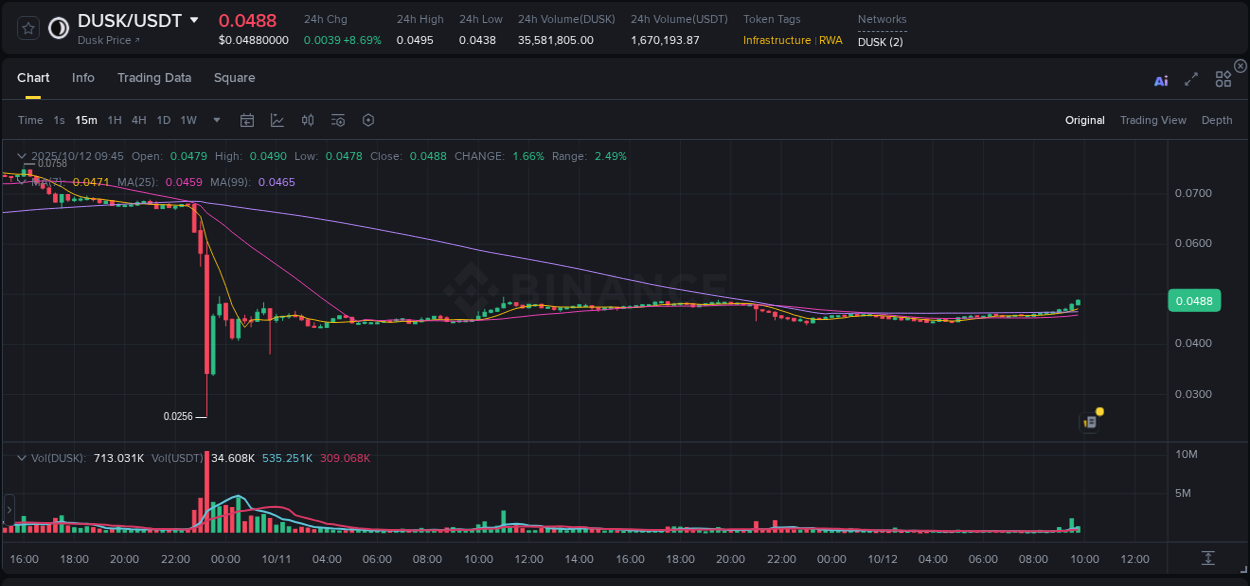Expand the extra timeframes dropdown arrow
The width and height of the screenshot is (1250, 586).
(215, 120)
